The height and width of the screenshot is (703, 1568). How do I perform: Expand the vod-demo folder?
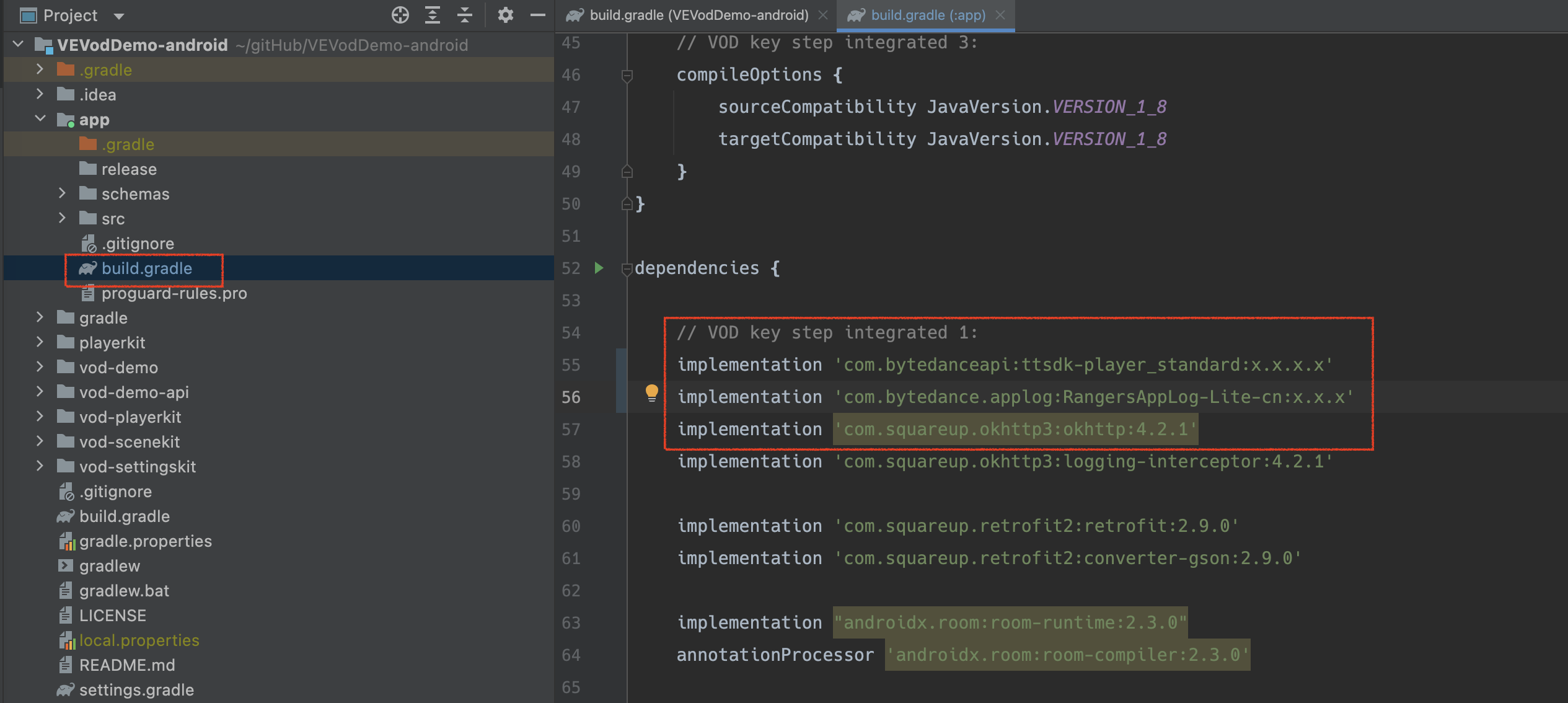tap(40, 366)
